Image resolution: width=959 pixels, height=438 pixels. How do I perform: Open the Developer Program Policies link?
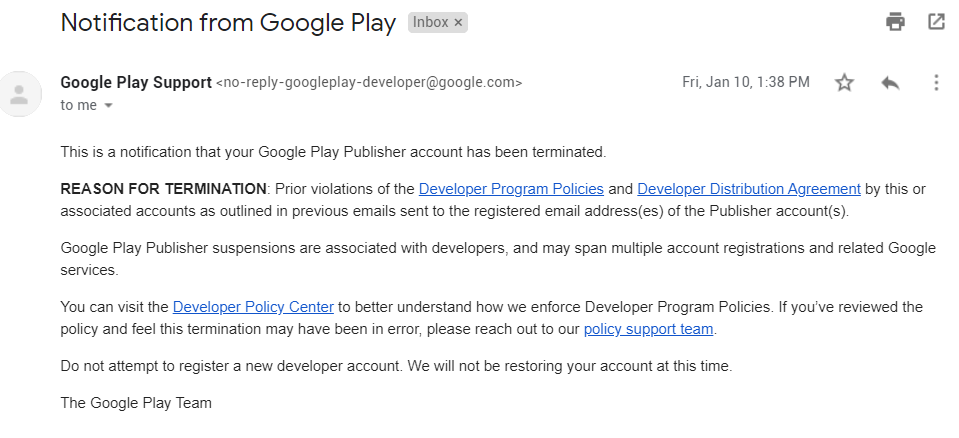(x=511, y=189)
